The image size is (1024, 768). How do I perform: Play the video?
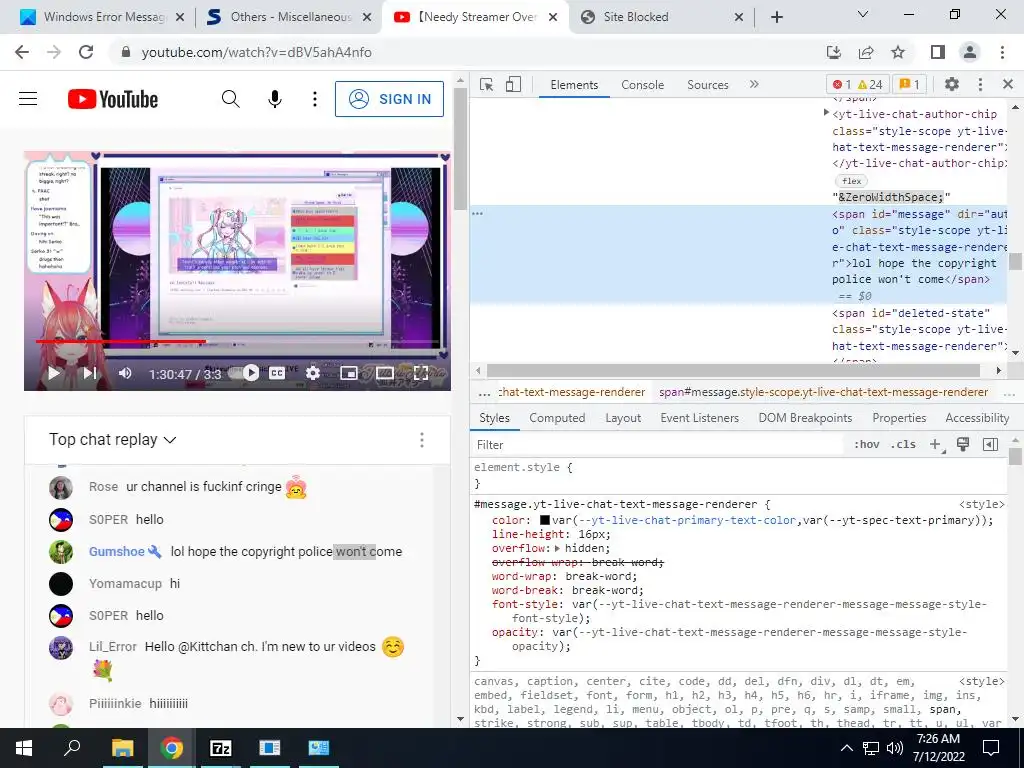(x=54, y=373)
